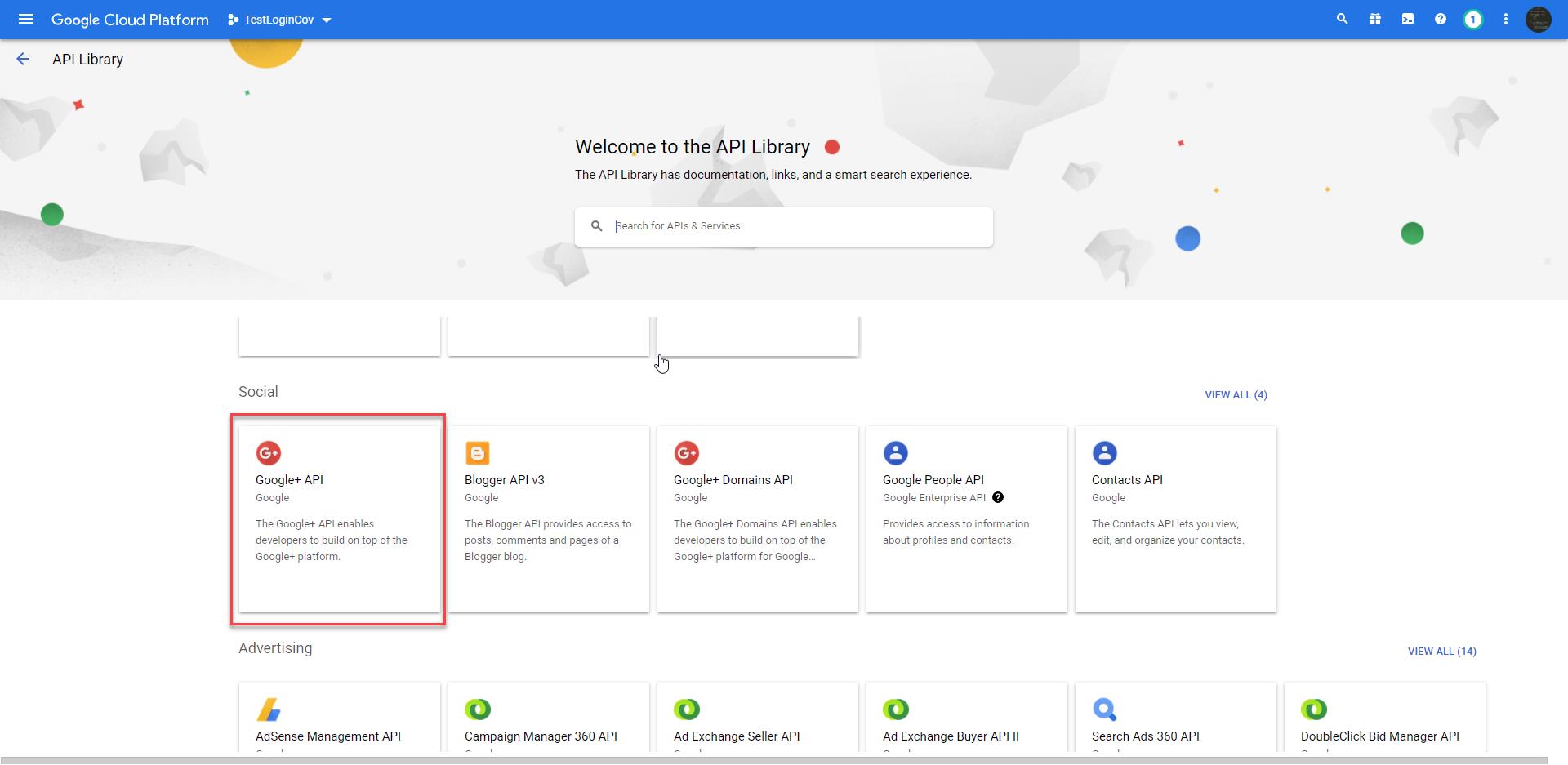This screenshot has width=1568, height=765.
Task: Open VIEW ALL (4) for Social
Action: pos(1236,394)
